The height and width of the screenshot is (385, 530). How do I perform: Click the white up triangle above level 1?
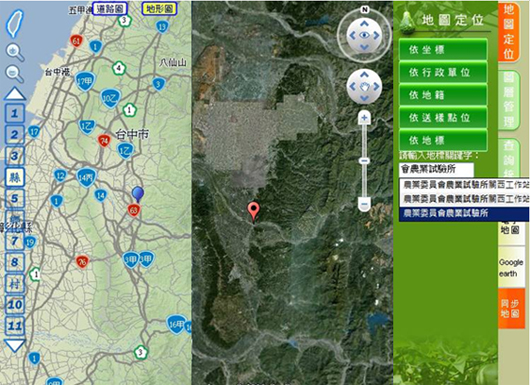pos(15,94)
